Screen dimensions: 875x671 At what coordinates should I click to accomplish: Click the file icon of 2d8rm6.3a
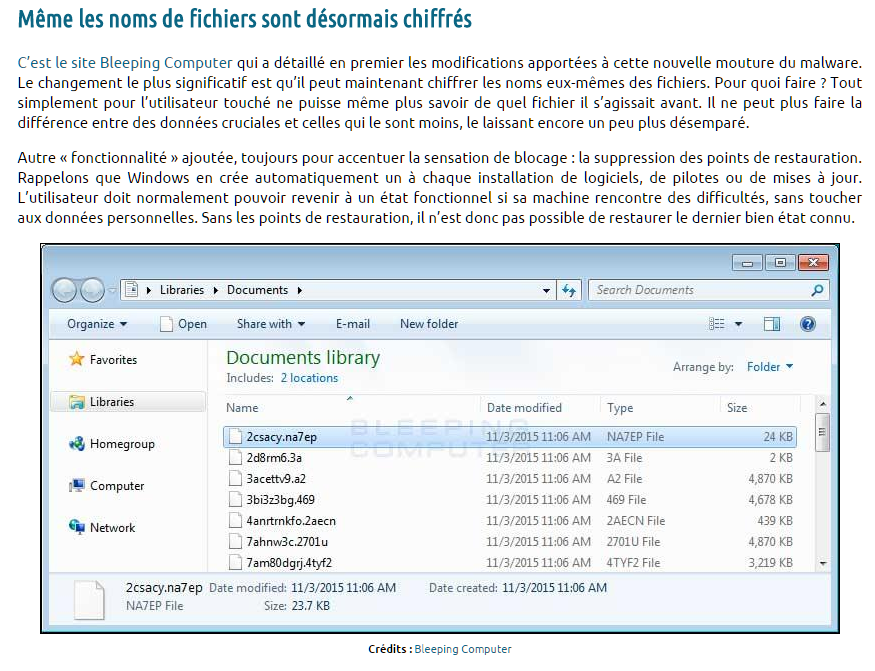coord(235,458)
